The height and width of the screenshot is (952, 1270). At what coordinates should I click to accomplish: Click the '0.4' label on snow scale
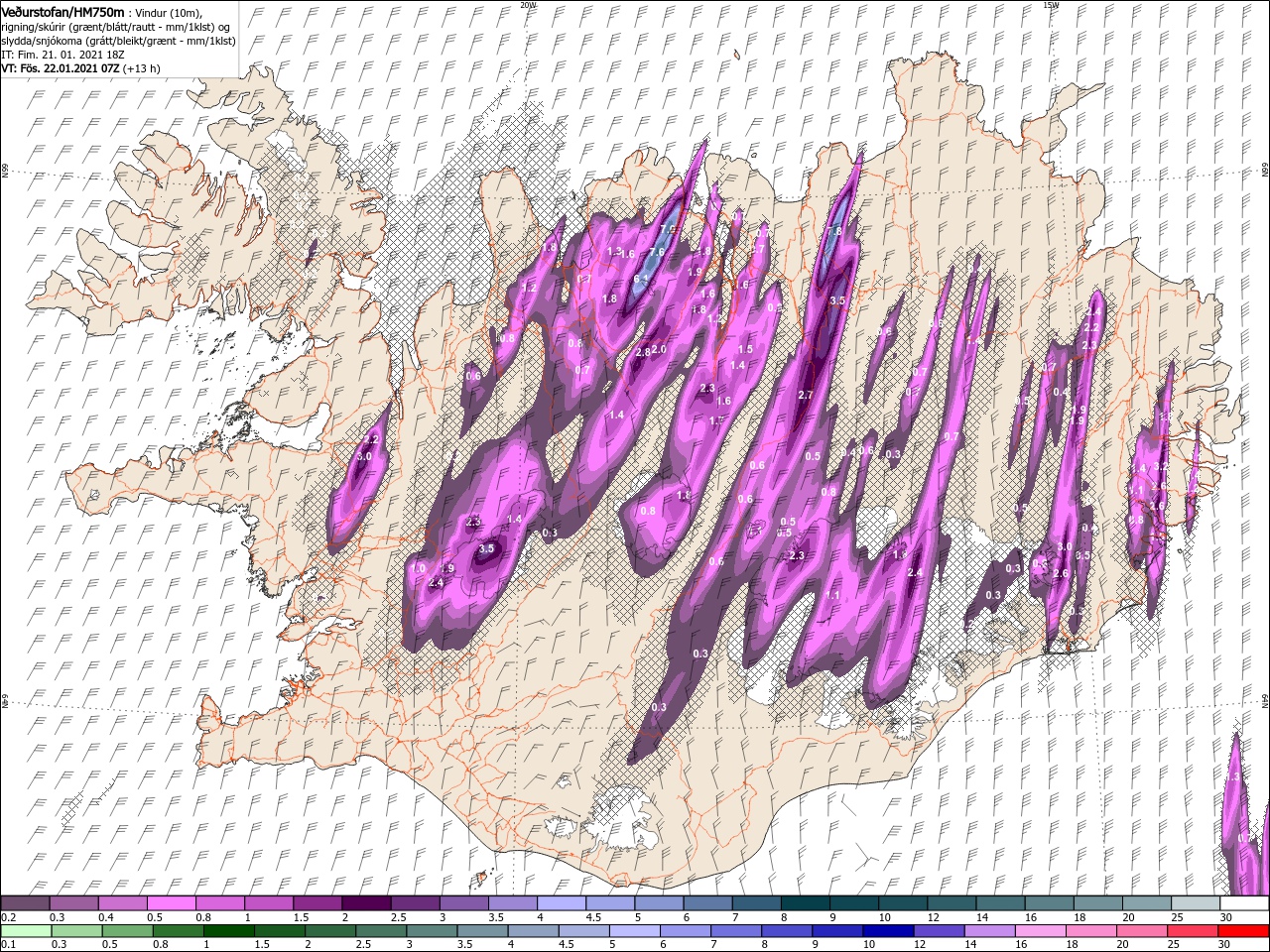click(x=106, y=917)
